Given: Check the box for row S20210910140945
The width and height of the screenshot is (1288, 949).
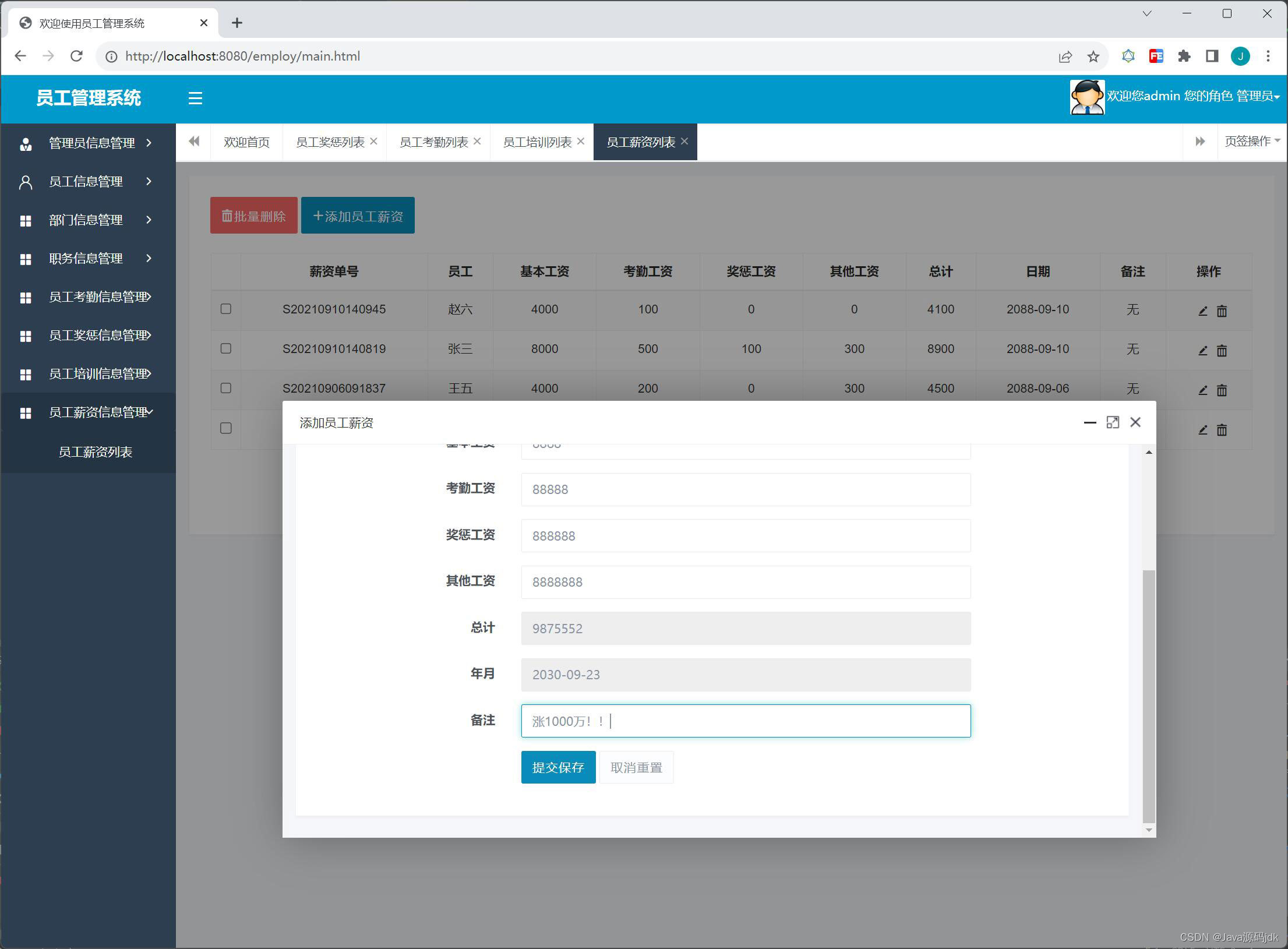Looking at the screenshot, I should pyautogui.click(x=226, y=309).
